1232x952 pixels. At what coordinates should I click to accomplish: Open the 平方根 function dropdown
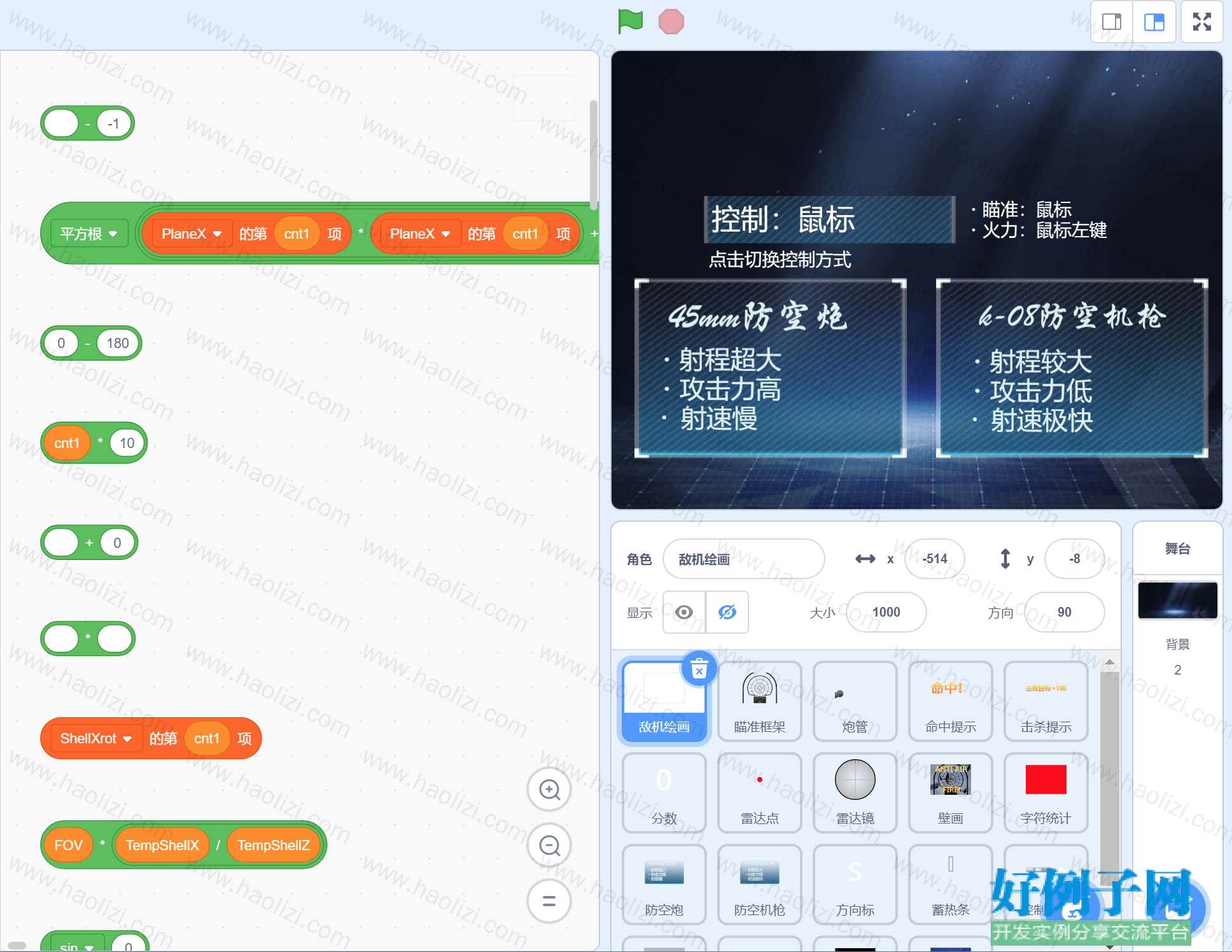click(88, 234)
